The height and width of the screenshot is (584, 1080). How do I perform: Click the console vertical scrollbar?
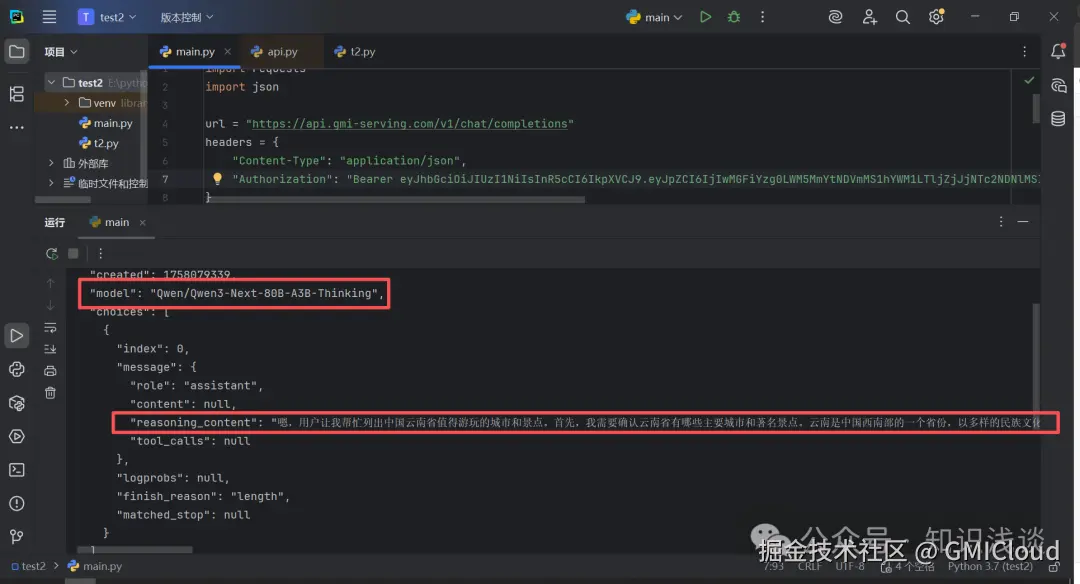[x=1036, y=356]
